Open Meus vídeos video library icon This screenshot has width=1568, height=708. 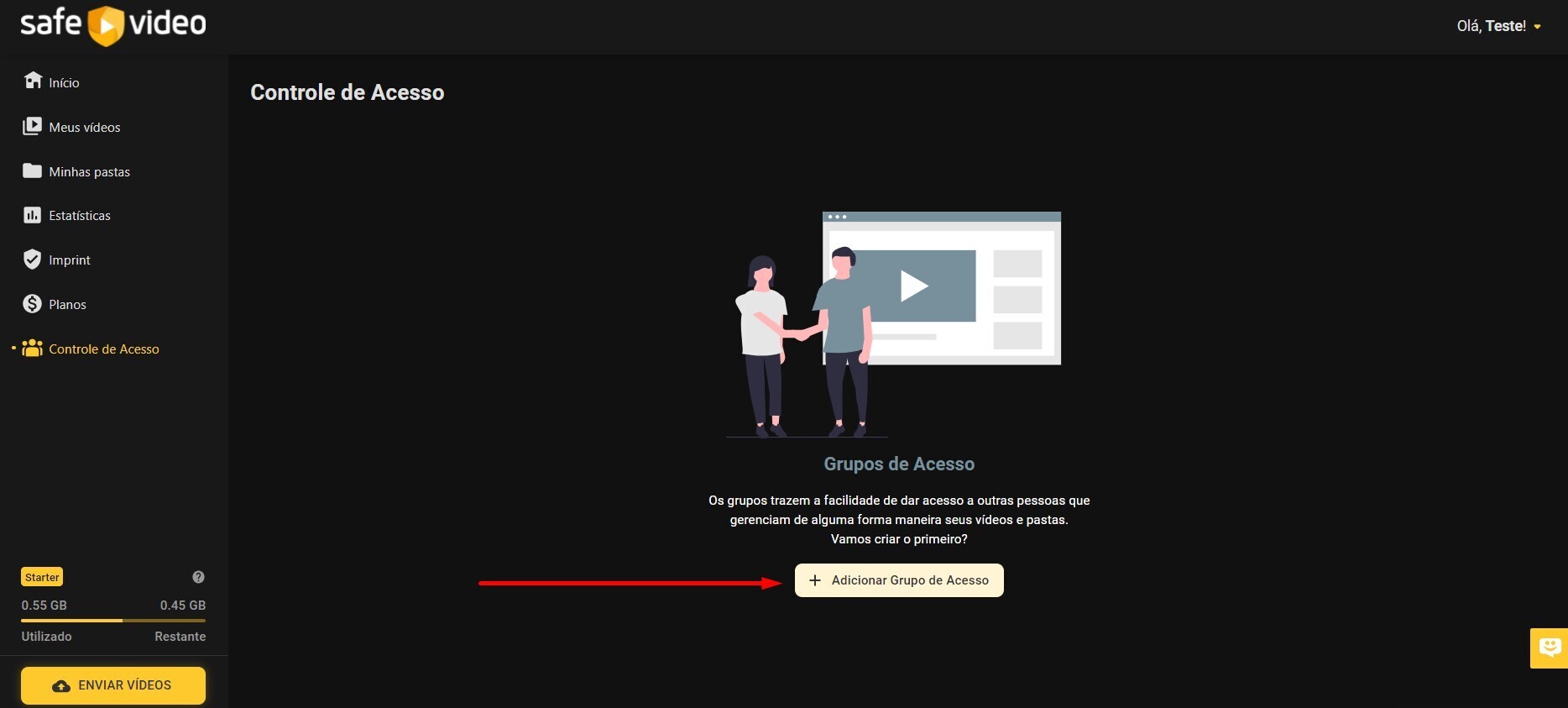coord(32,126)
